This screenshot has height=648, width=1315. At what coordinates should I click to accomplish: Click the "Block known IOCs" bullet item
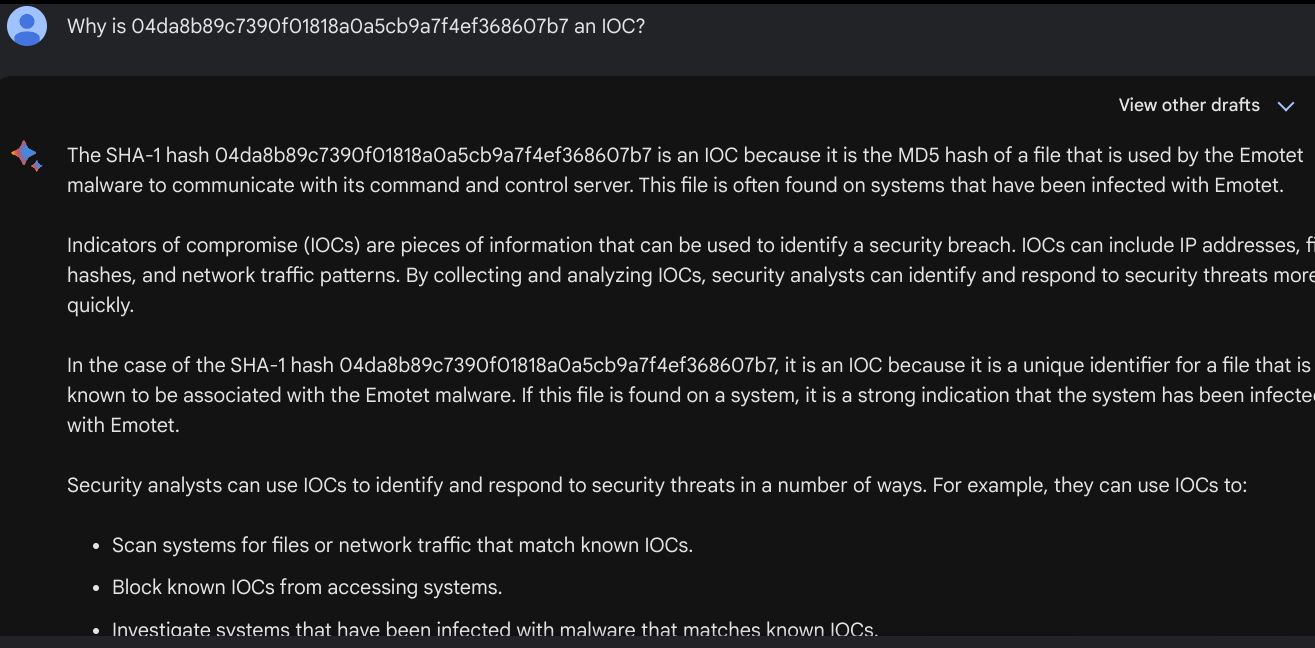pyautogui.click(x=307, y=587)
